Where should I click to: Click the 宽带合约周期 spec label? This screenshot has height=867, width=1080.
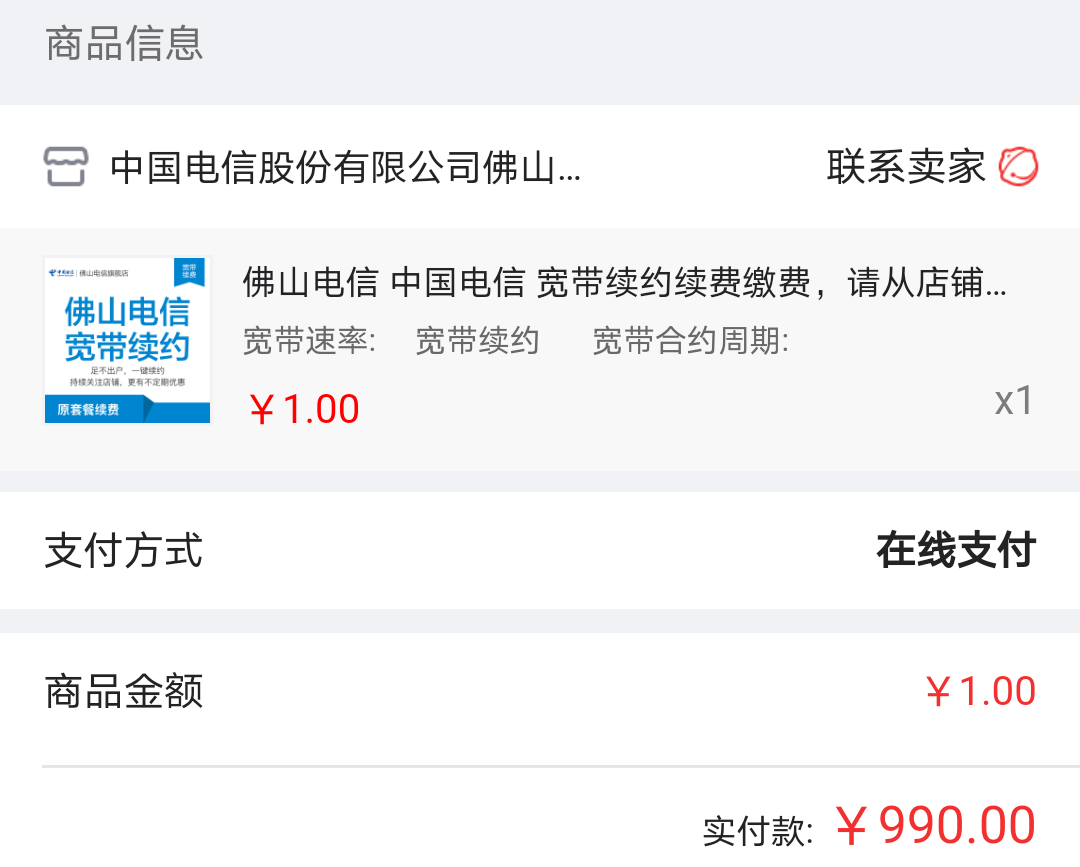[x=690, y=341]
